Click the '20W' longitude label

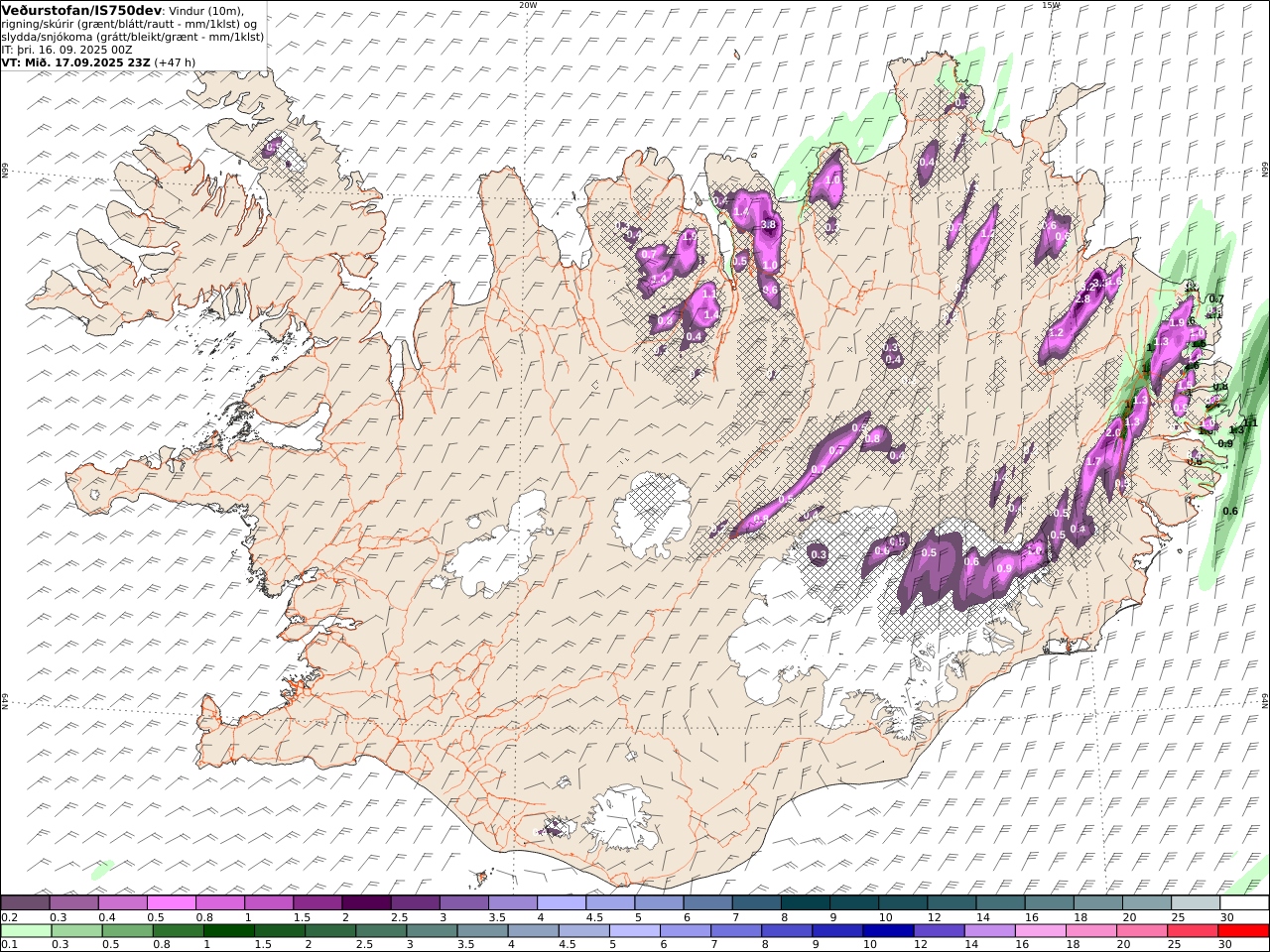[x=528, y=5]
